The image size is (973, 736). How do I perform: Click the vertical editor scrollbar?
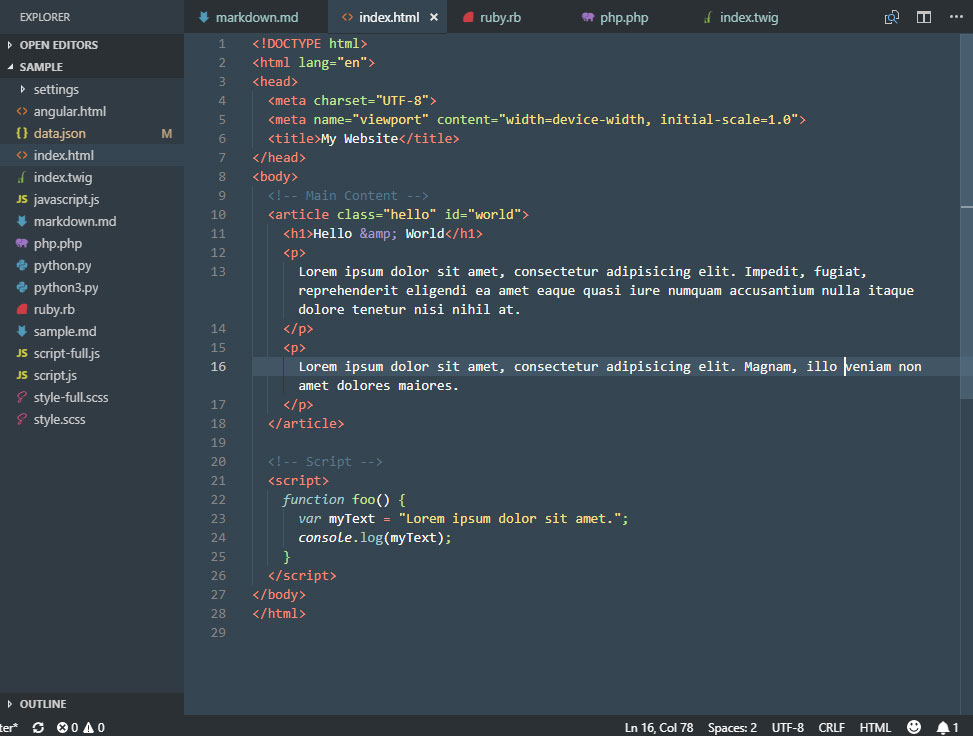pyautogui.click(x=966, y=217)
